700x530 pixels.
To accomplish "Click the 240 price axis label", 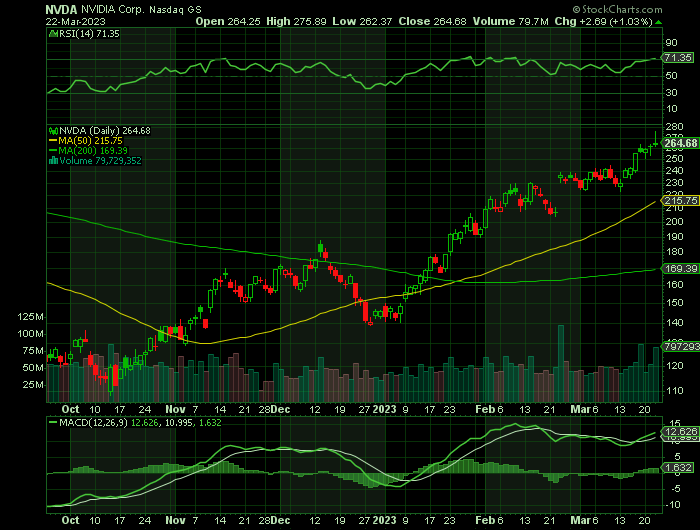I will [674, 171].
